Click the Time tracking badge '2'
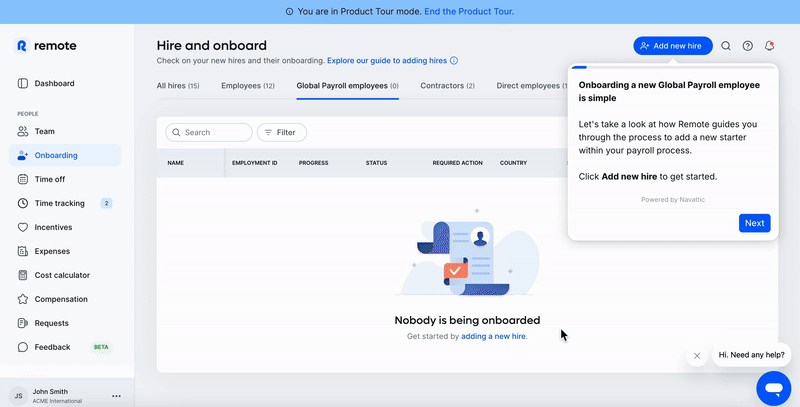 coord(106,203)
